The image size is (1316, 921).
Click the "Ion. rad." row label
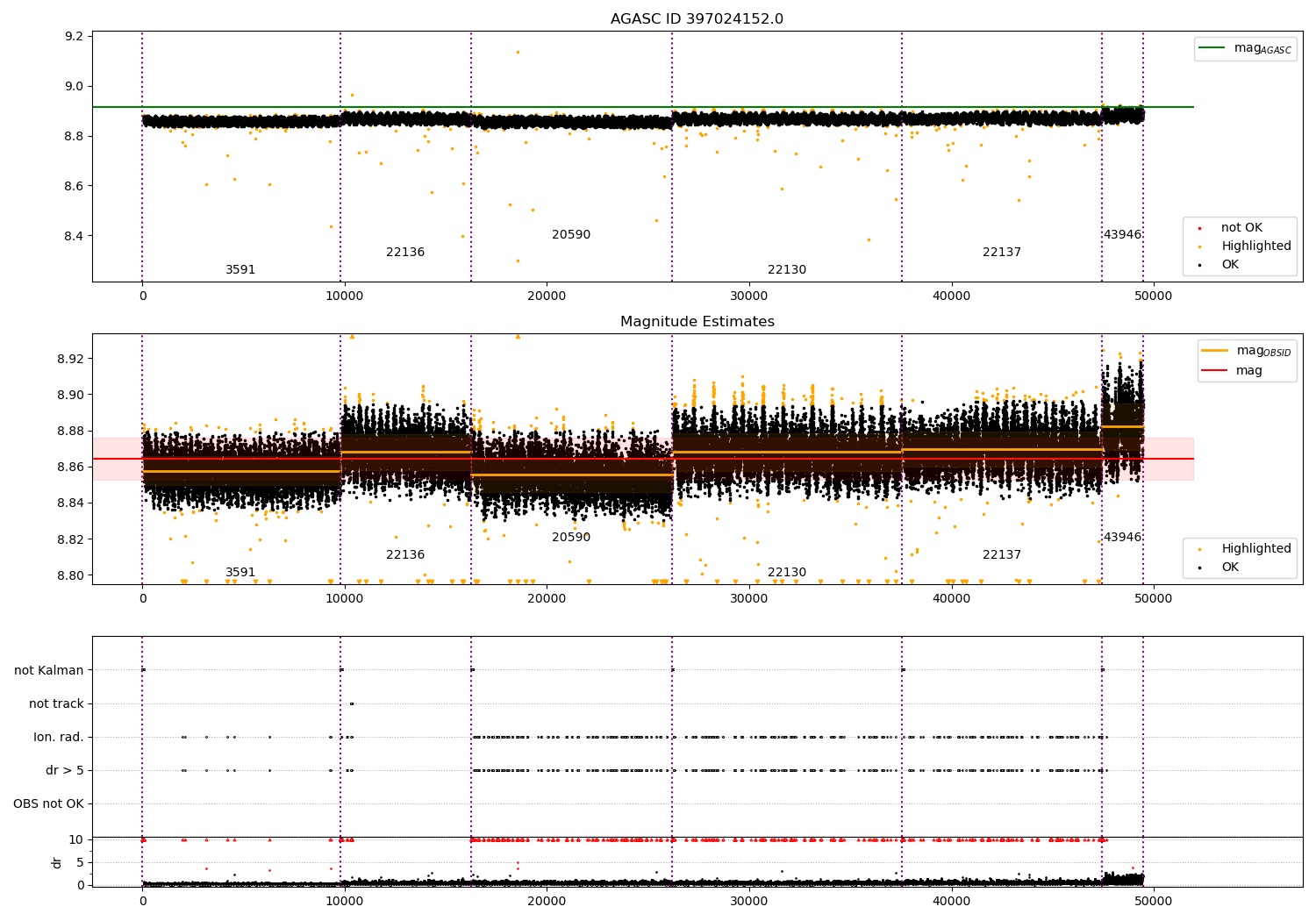59,738
